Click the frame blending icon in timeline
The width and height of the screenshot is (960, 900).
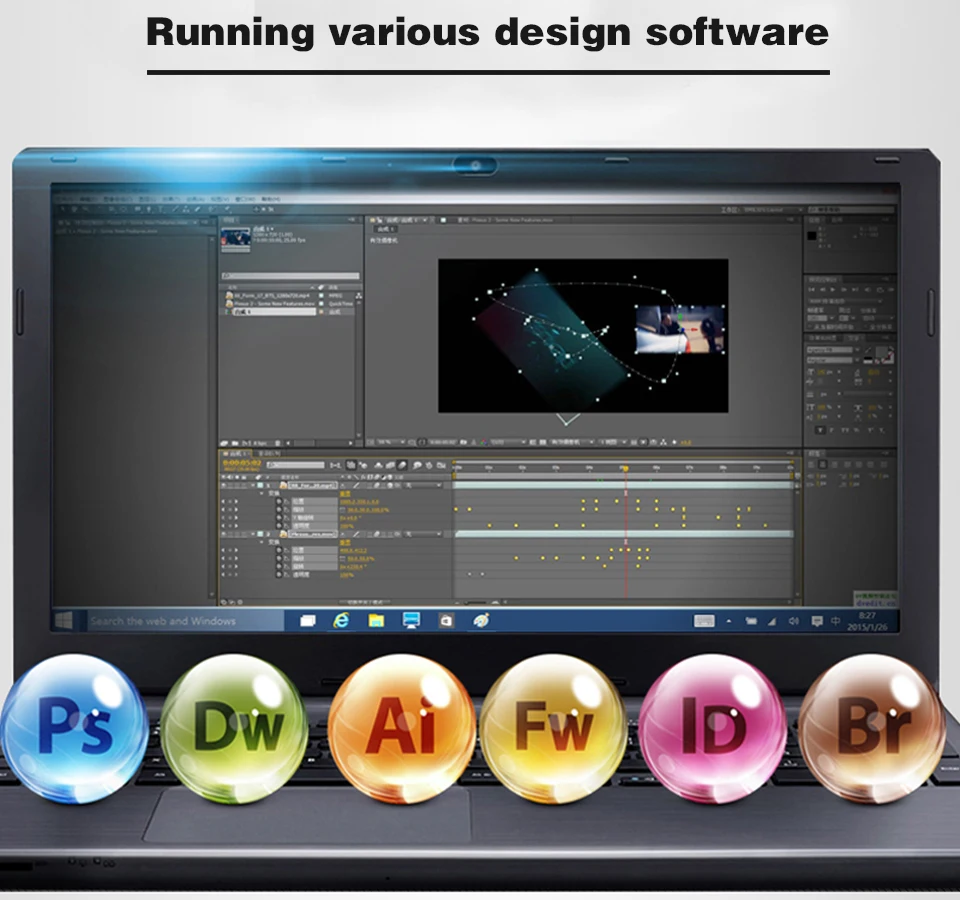click(x=390, y=465)
